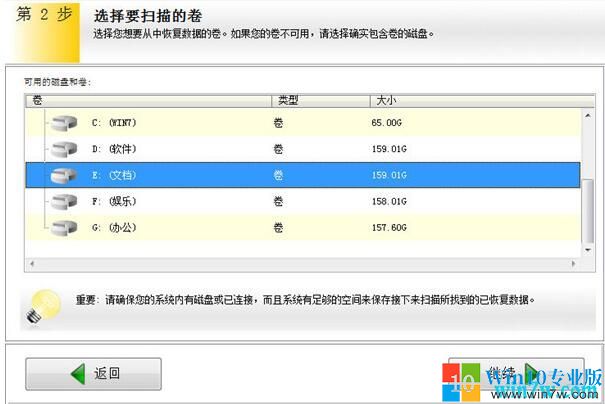Click the 159.01G size of D: drive

coord(389,149)
